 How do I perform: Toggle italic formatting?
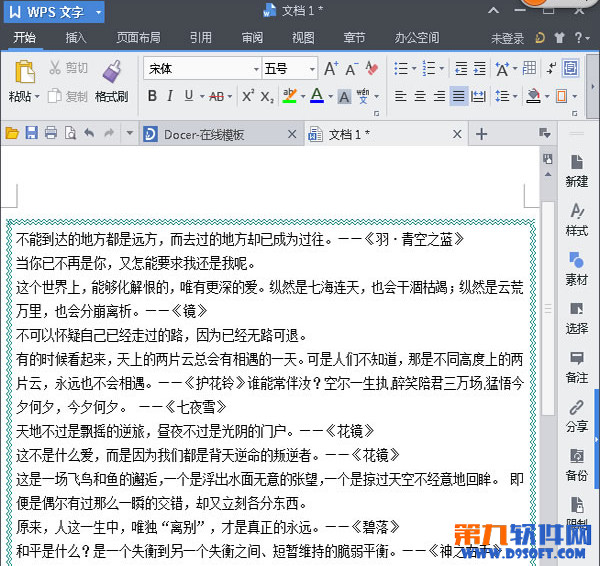click(x=171, y=97)
